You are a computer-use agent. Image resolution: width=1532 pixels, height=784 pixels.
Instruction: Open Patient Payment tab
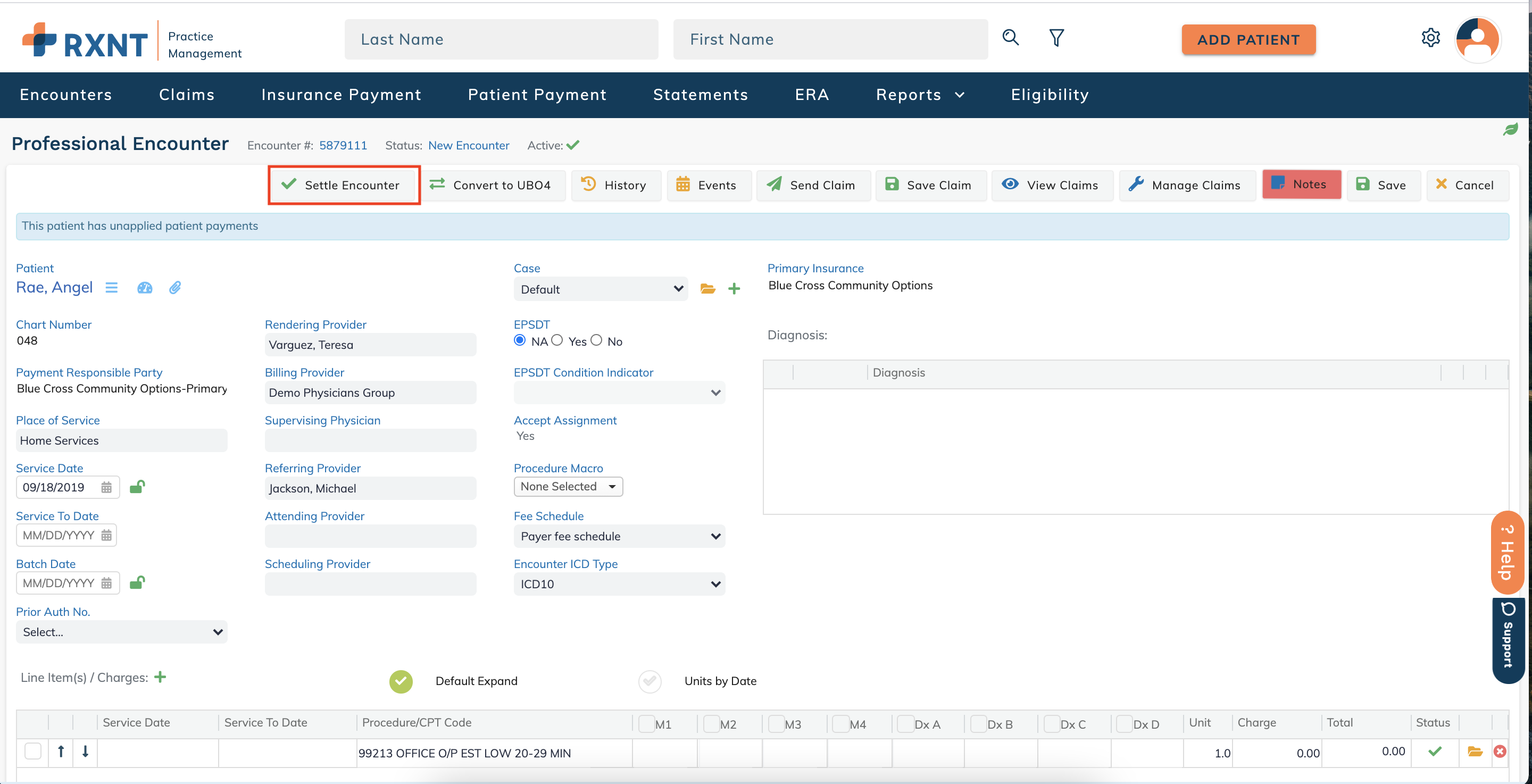[537, 95]
